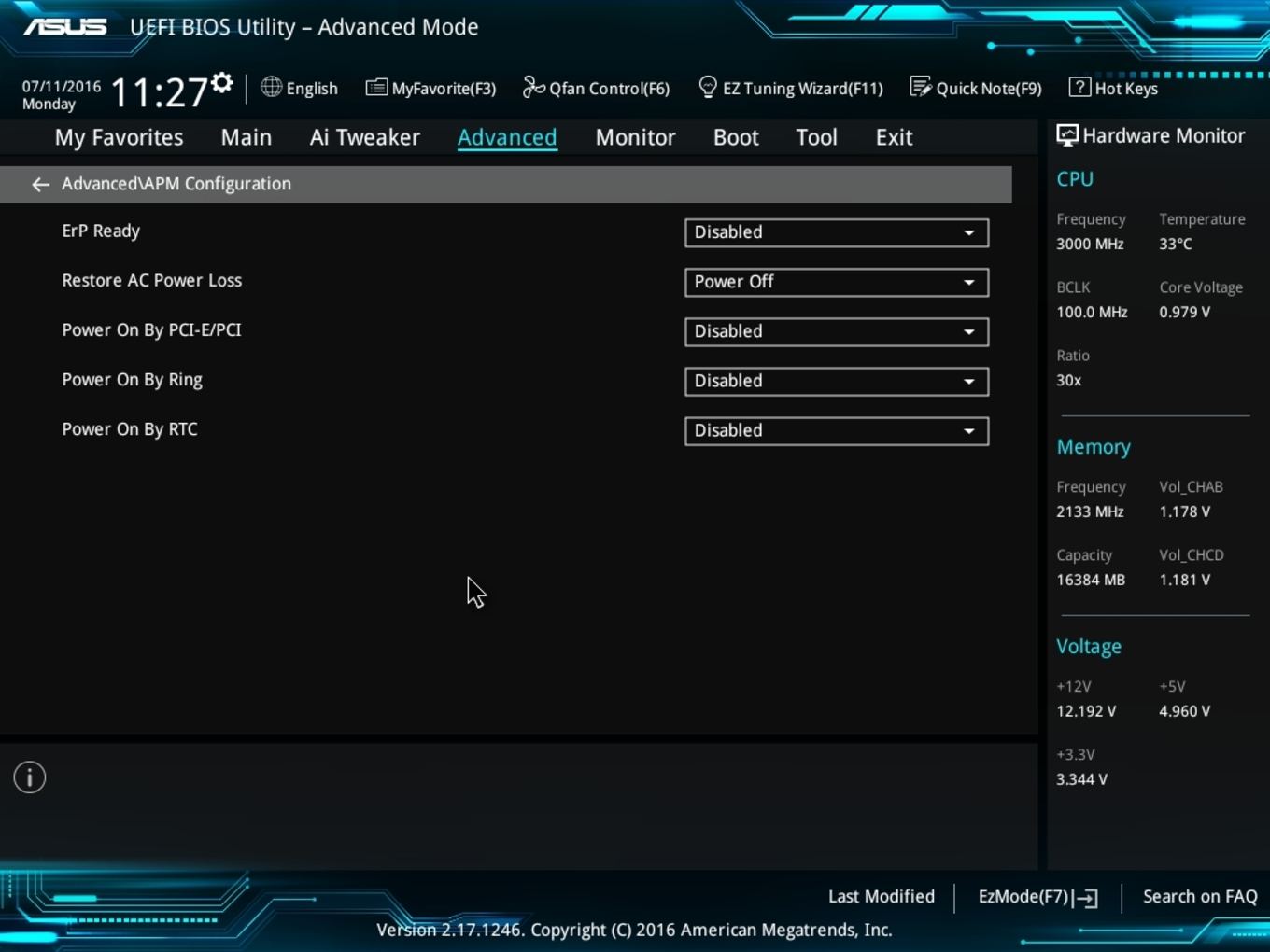Click the Quick Note pencil icon
The height and width of the screenshot is (952, 1270).
(921, 87)
